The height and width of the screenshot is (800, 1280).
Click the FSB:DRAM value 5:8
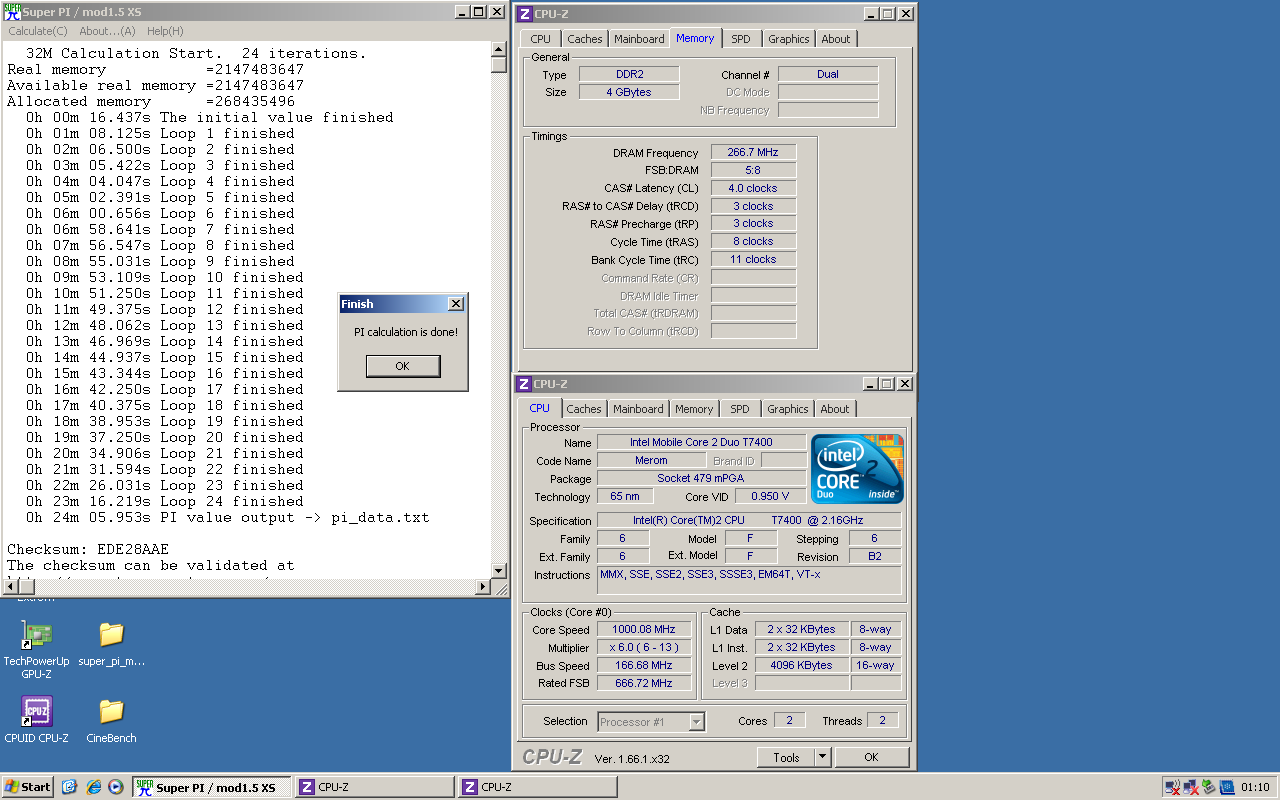click(x=753, y=170)
